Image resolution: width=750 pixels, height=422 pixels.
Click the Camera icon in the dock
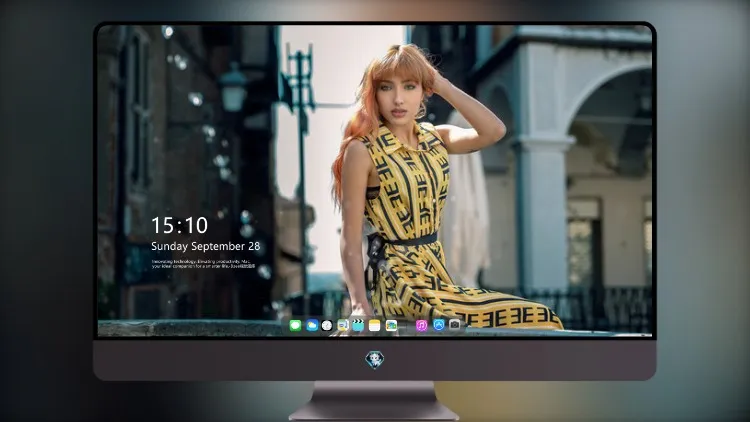(455, 325)
